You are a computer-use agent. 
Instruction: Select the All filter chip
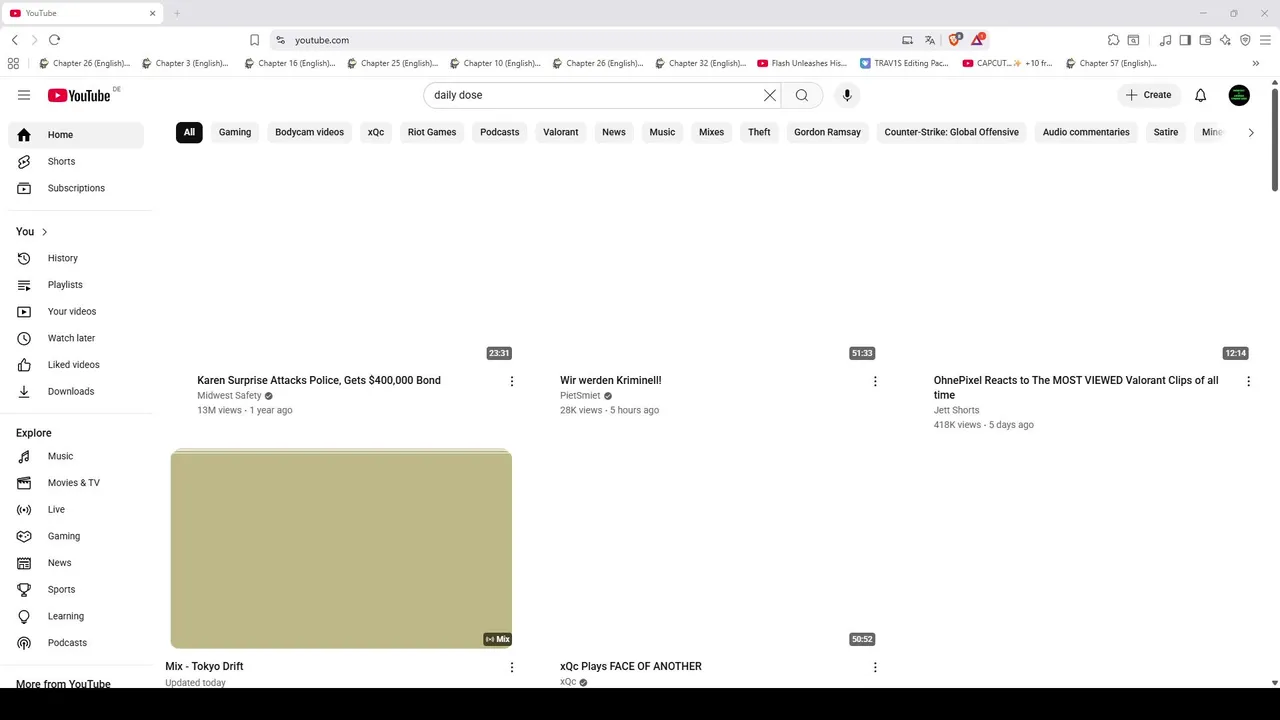click(189, 132)
